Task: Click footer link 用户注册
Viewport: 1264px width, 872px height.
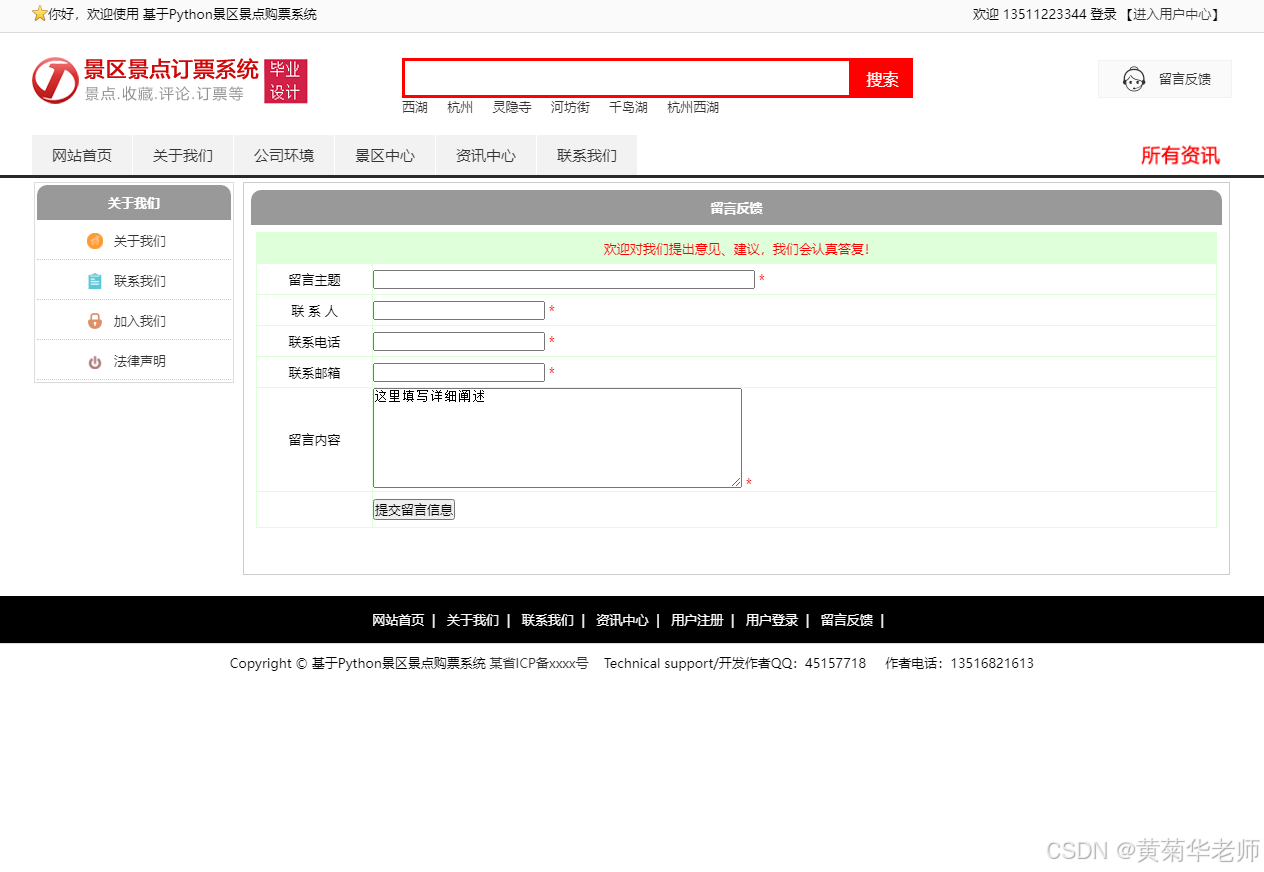Action: pos(697,620)
